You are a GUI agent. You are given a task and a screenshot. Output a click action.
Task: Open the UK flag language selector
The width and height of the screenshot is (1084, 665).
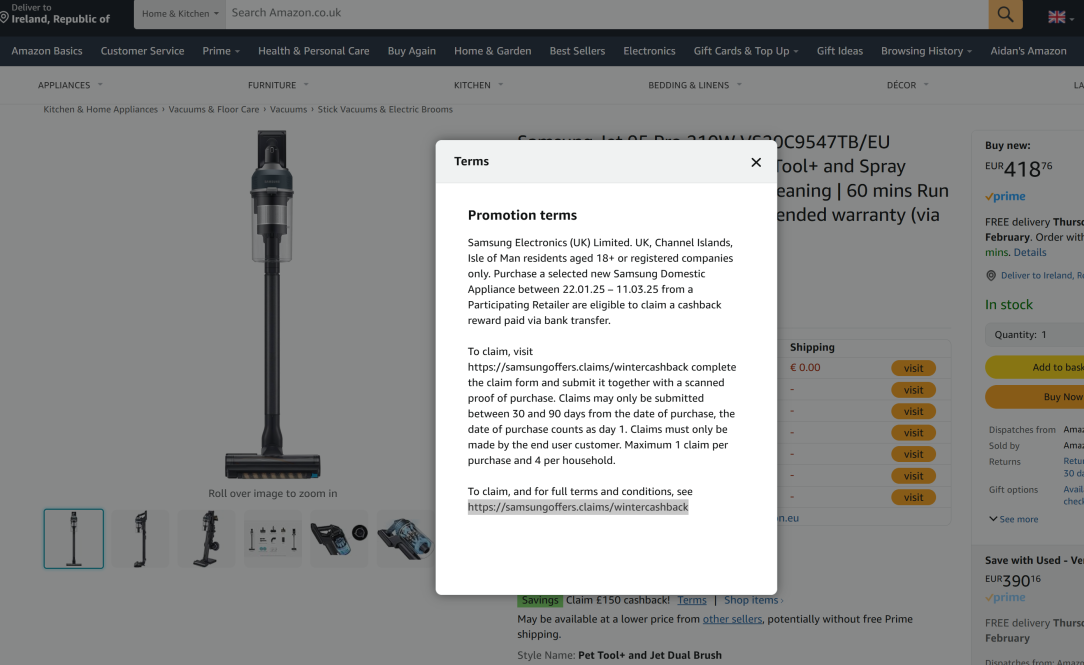coord(1060,17)
